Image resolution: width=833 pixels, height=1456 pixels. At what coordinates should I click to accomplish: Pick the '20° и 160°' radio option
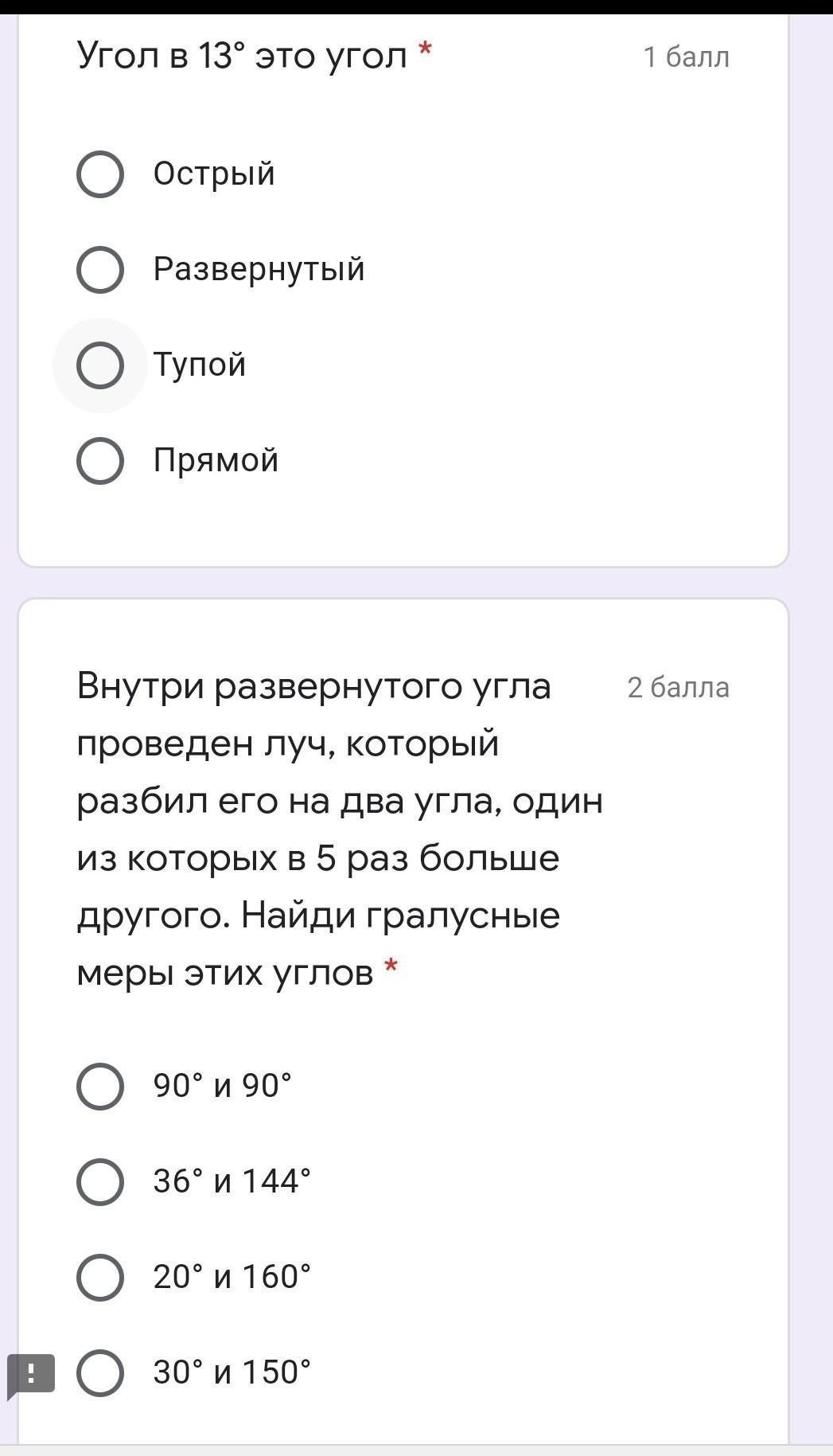point(100,1278)
